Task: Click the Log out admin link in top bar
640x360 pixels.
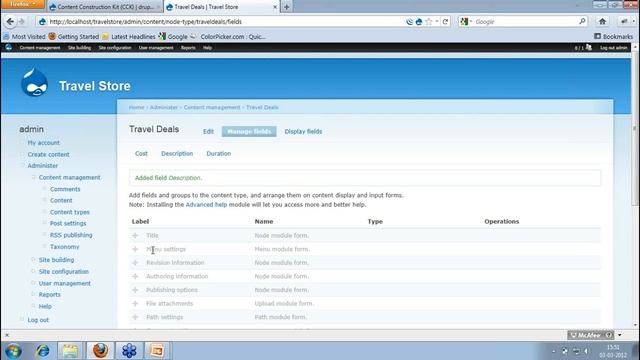Action: [613, 48]
